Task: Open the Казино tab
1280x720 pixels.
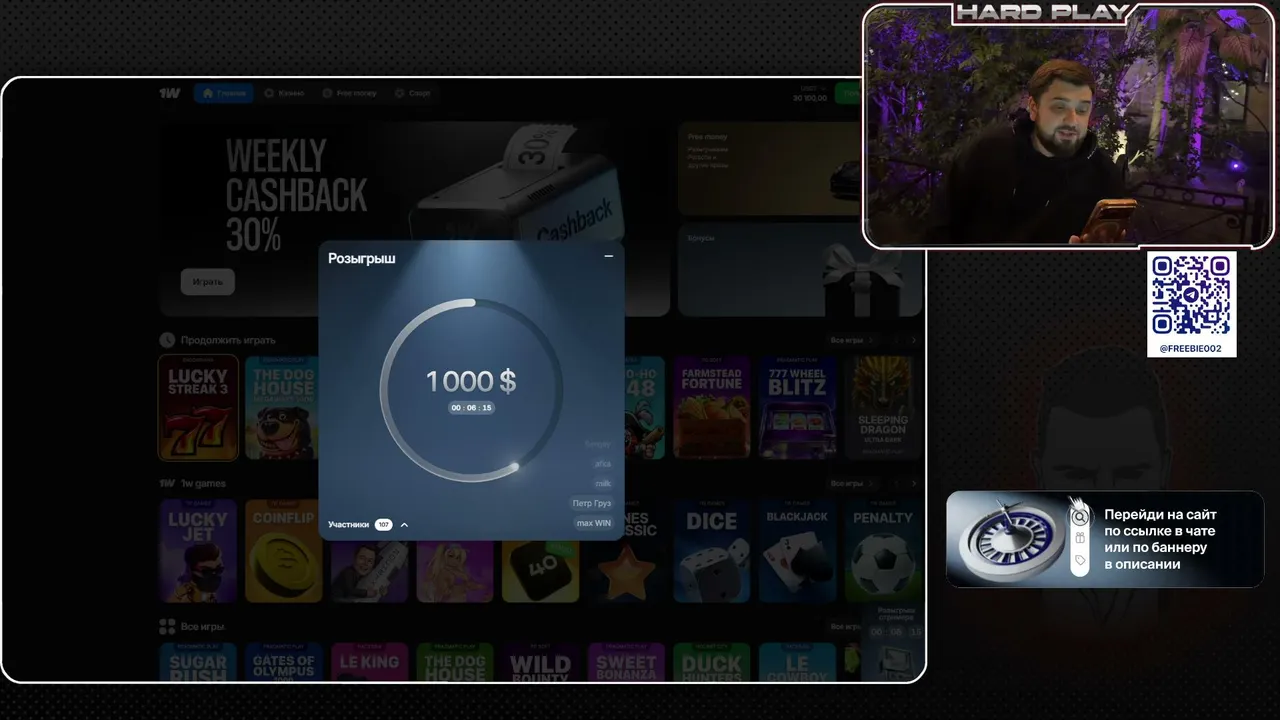Action: tap(284, 93)
